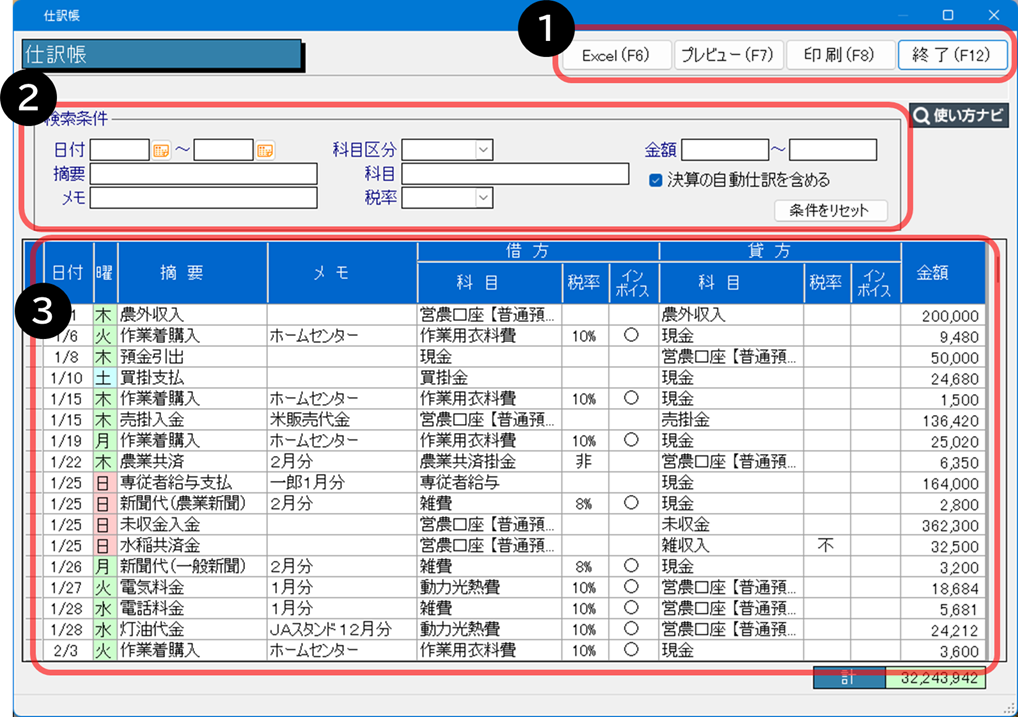Screen dimensions: 1018x717
Task: Toggle 決算の自動仕訳を含める checkbox
Action: (x=656, y=181)
